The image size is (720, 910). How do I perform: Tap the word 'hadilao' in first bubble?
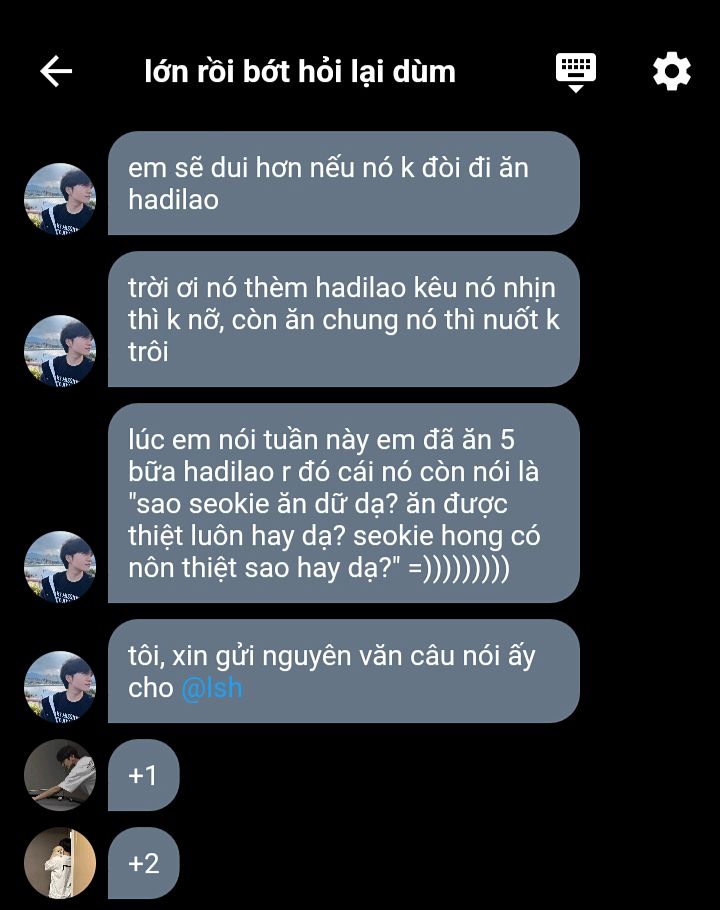pos(173,200)
